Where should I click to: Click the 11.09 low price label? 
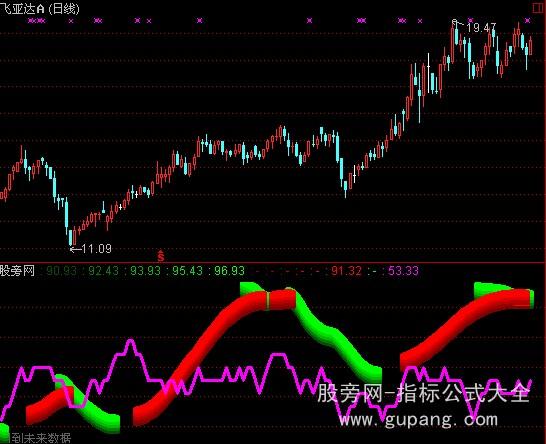[x=96, y=249]
